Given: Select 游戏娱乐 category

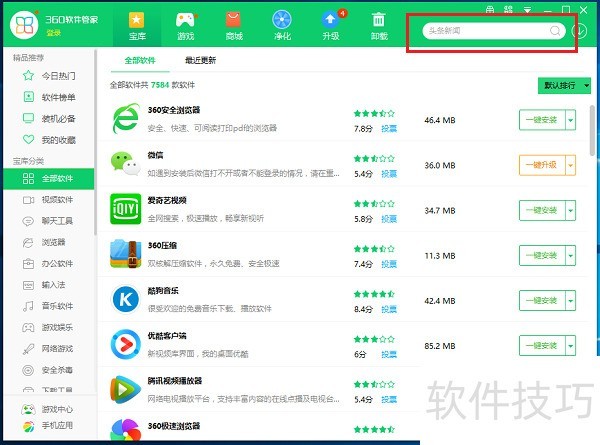Looking at the screenshot, I should point(49,327).
